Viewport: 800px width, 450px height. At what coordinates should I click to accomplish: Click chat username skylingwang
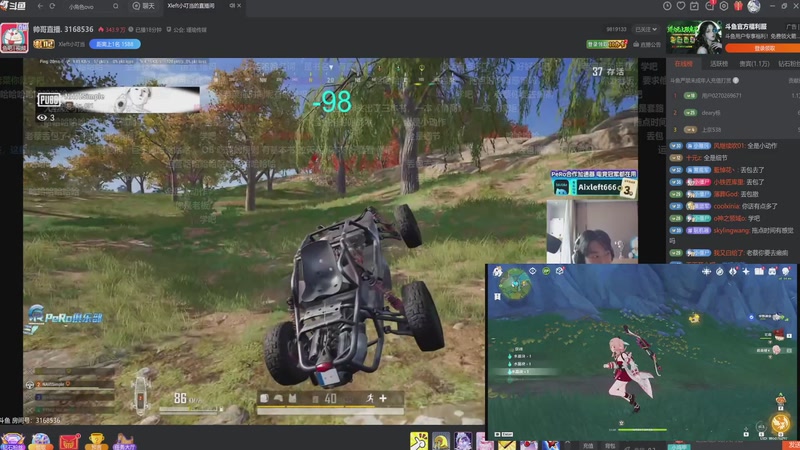731,231
